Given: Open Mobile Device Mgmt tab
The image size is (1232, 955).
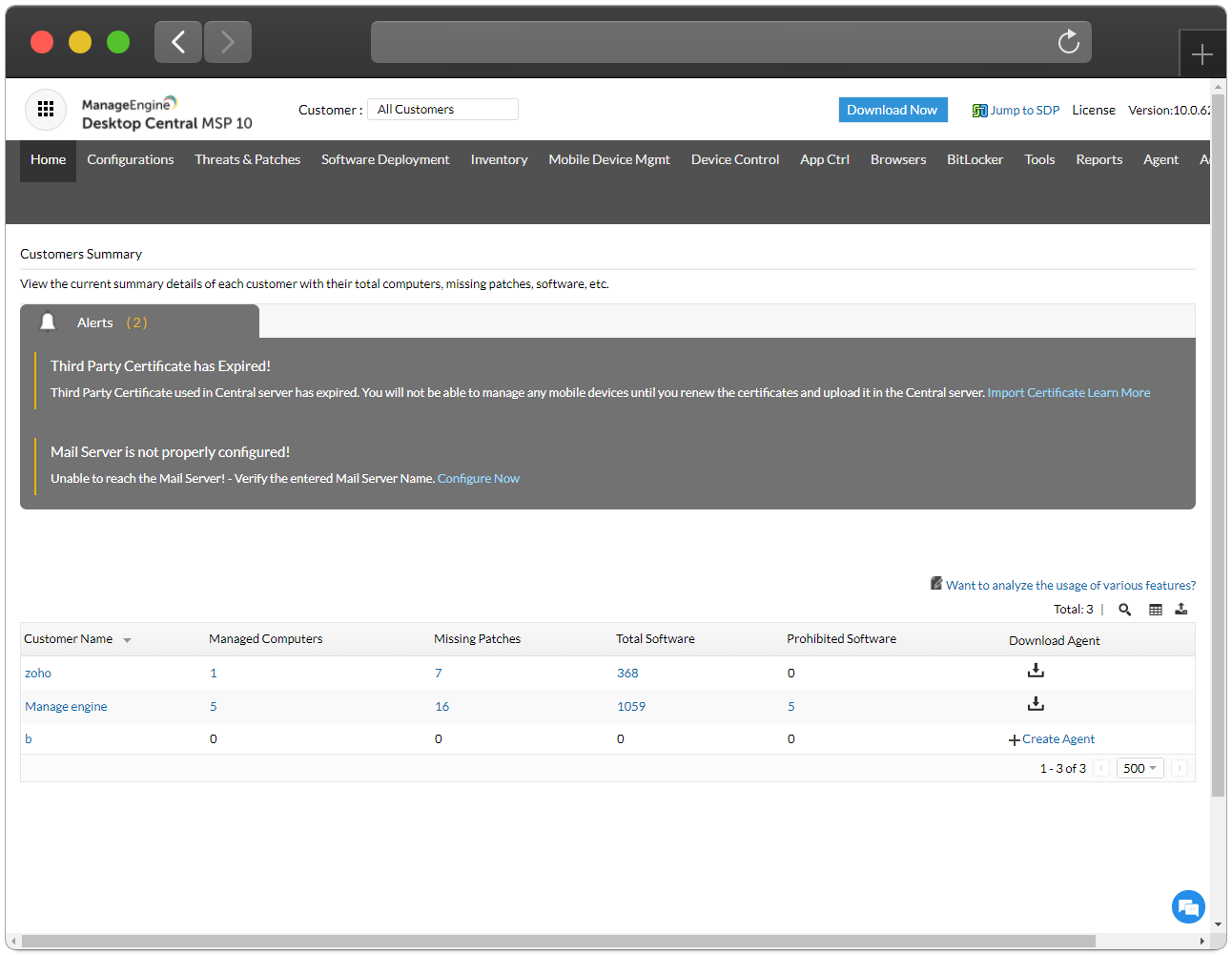Looking at the screenshot, I should (609, 160).
